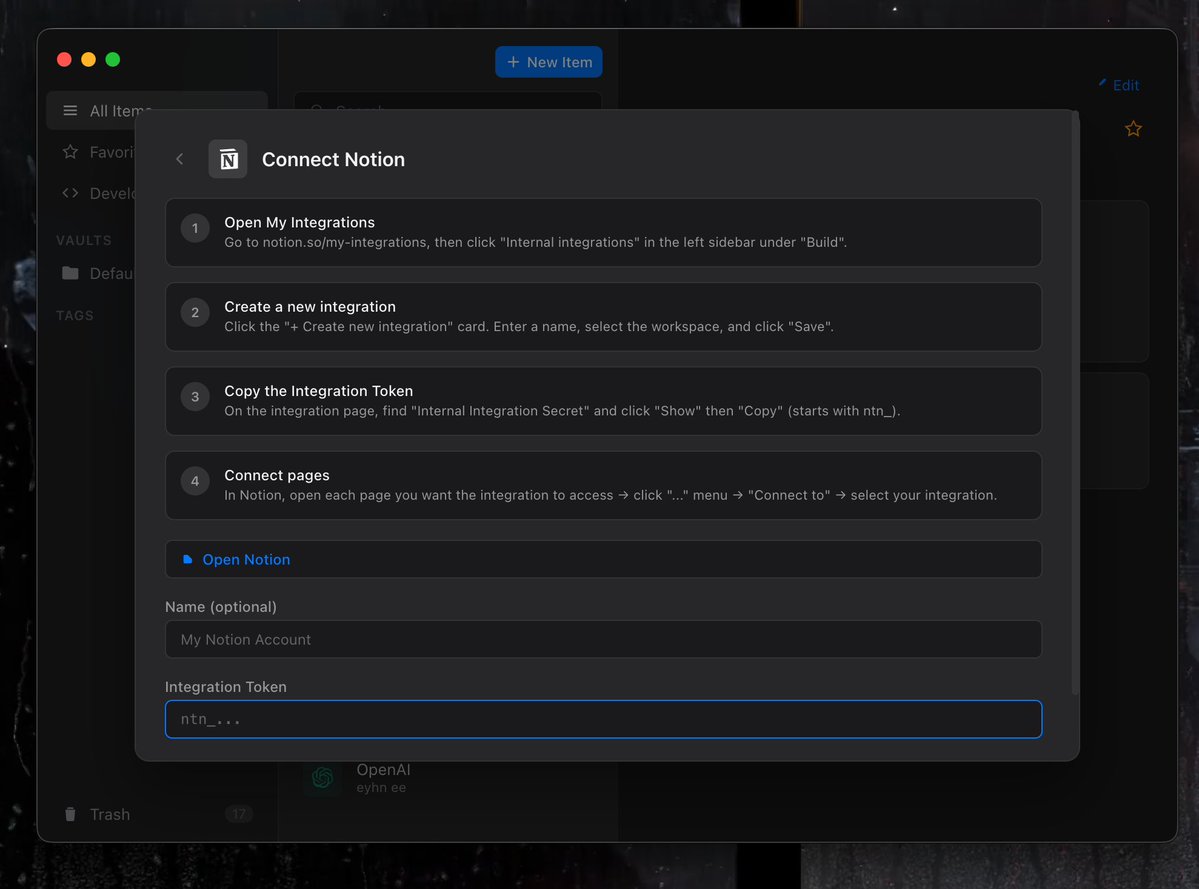The height and width of the screenshot is (889, 1199).
Task: Minimize the window with yellow button
Action: tap(89, 60)
